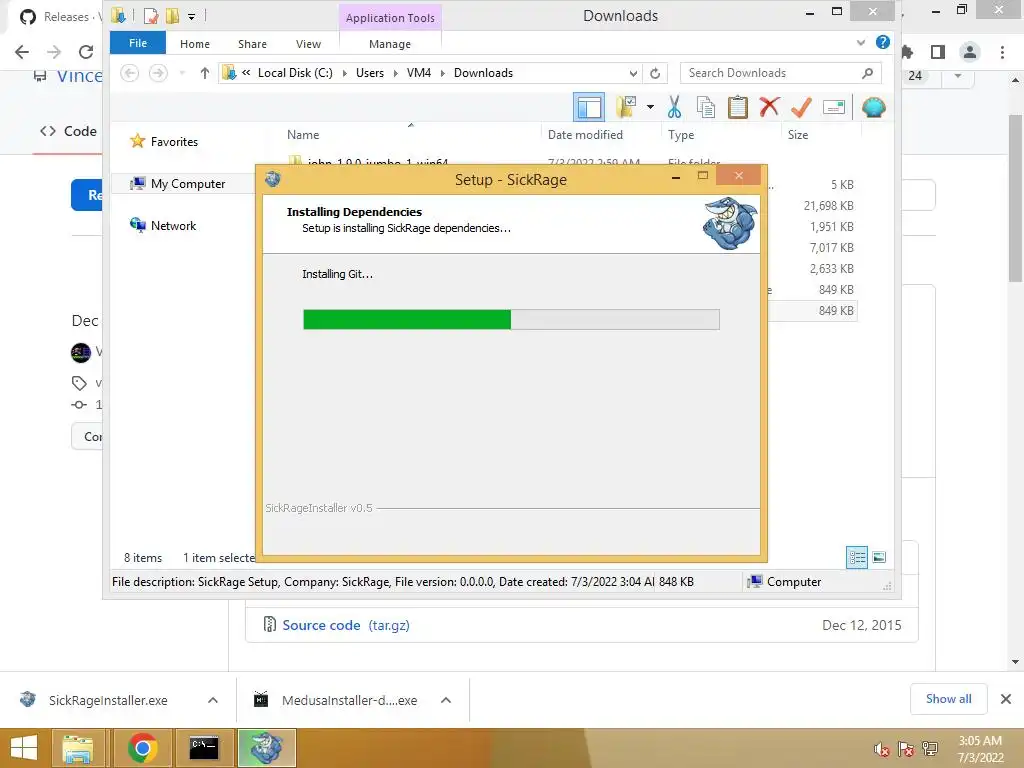Click Chrome's reload page icon

[86, 52]
